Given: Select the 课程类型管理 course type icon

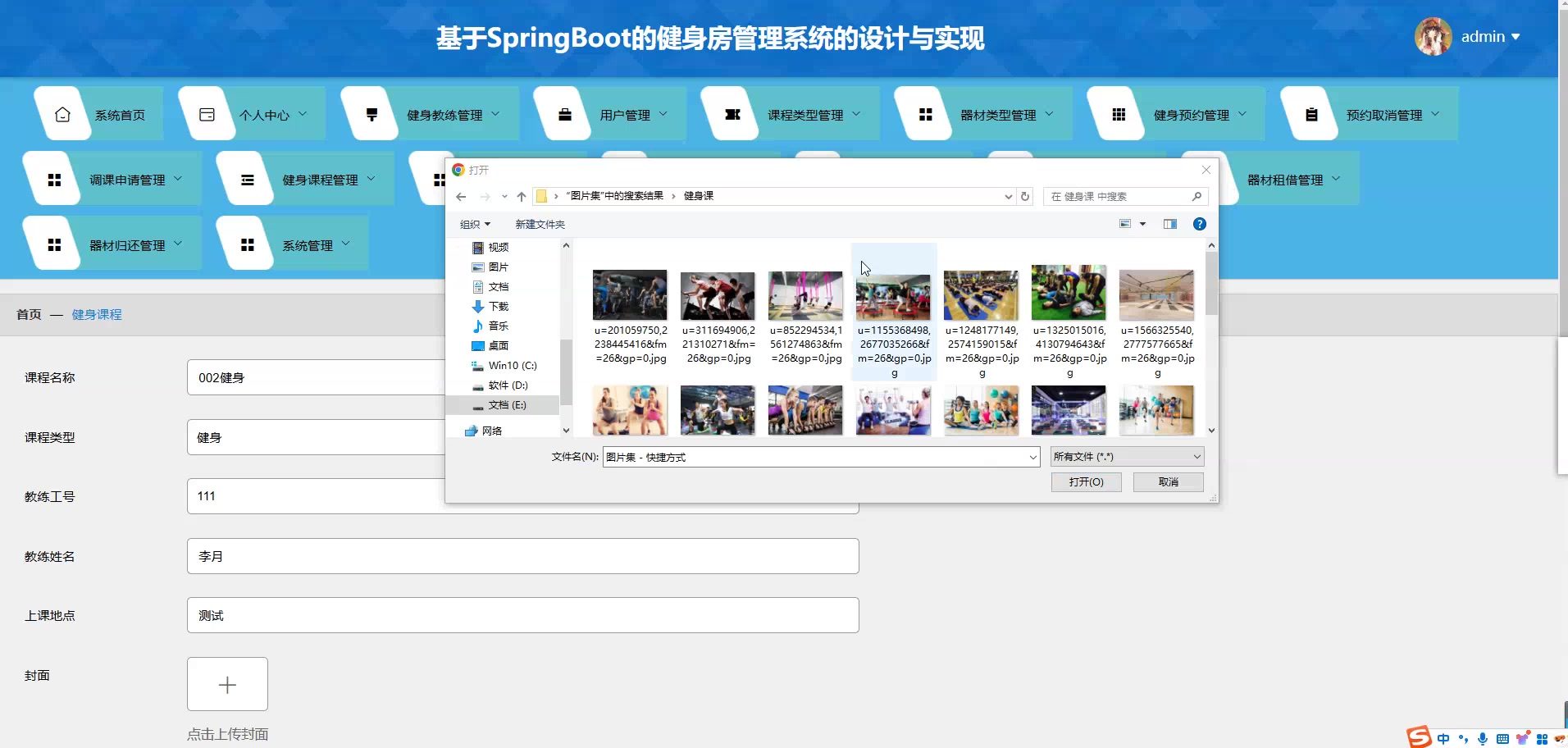Looking at the screenshot, I should point(732,113).
